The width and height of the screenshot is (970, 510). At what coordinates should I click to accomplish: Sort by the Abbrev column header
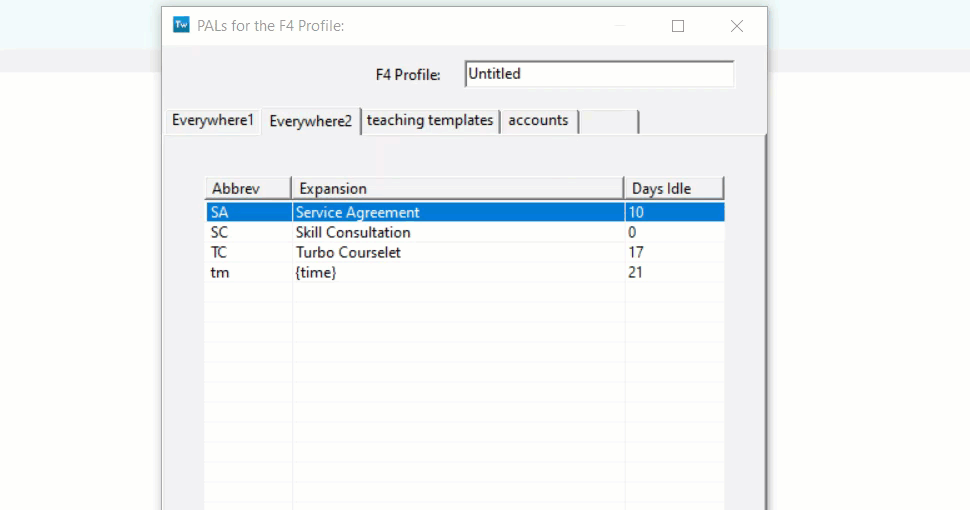[x=248, y=188]
